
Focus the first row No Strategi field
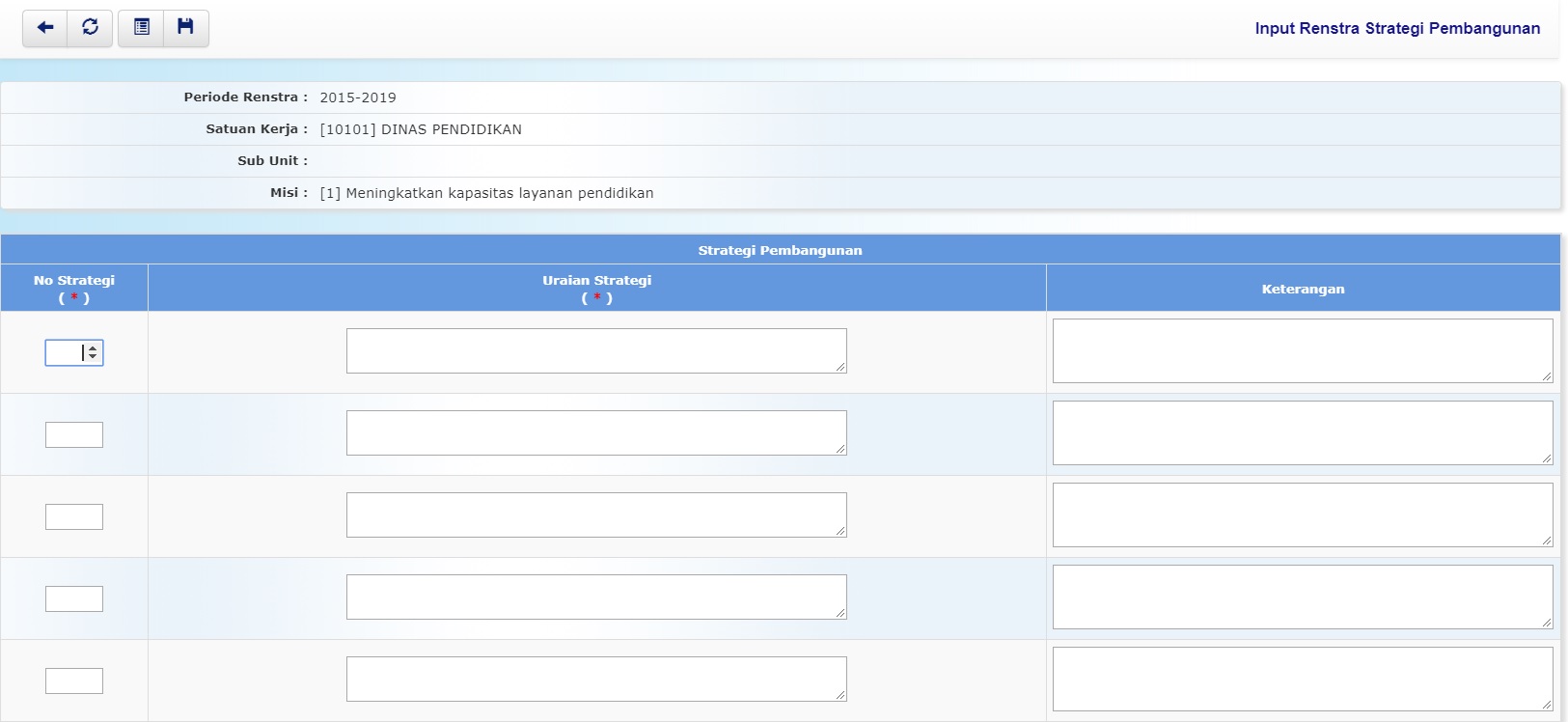(x=64, y=353)
